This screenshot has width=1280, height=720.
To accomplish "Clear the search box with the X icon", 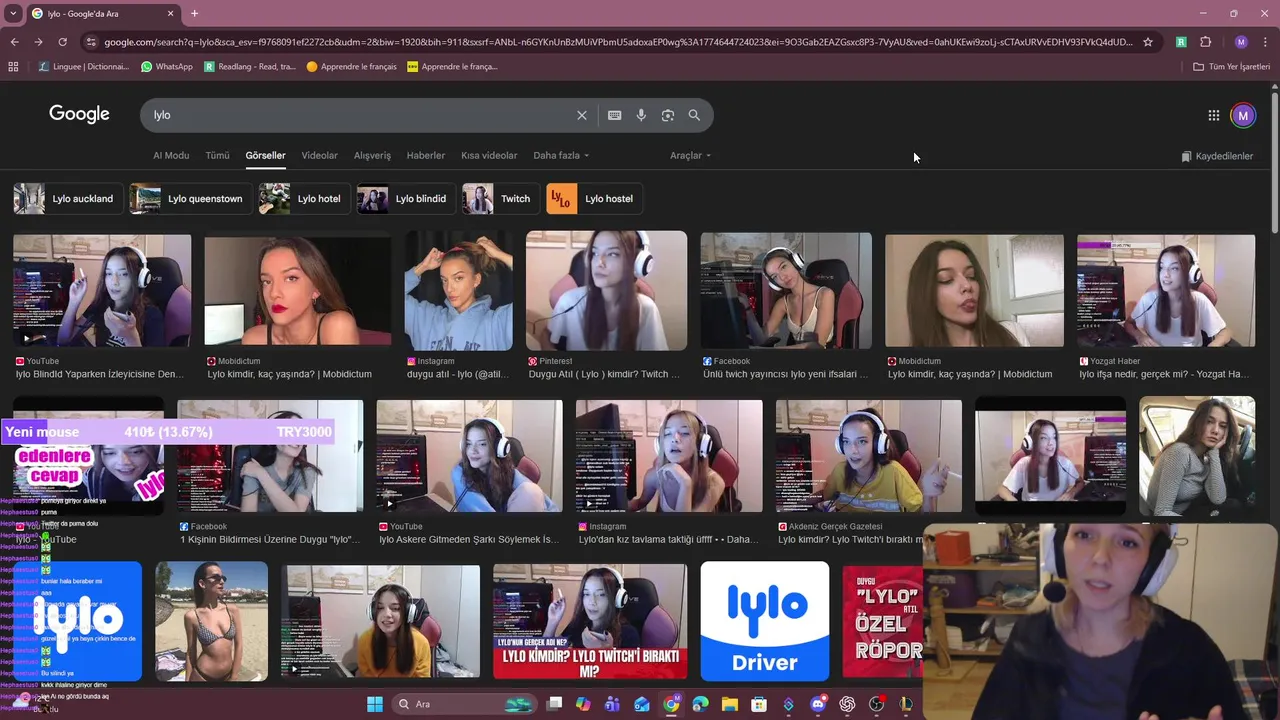I will click(x=582, y=115).
